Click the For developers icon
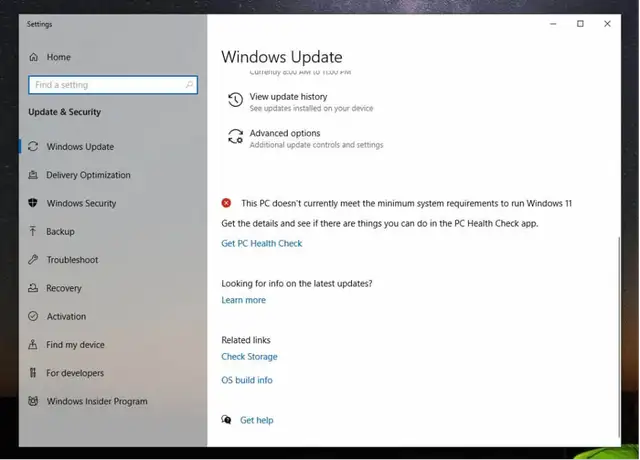 click(33, 373)
